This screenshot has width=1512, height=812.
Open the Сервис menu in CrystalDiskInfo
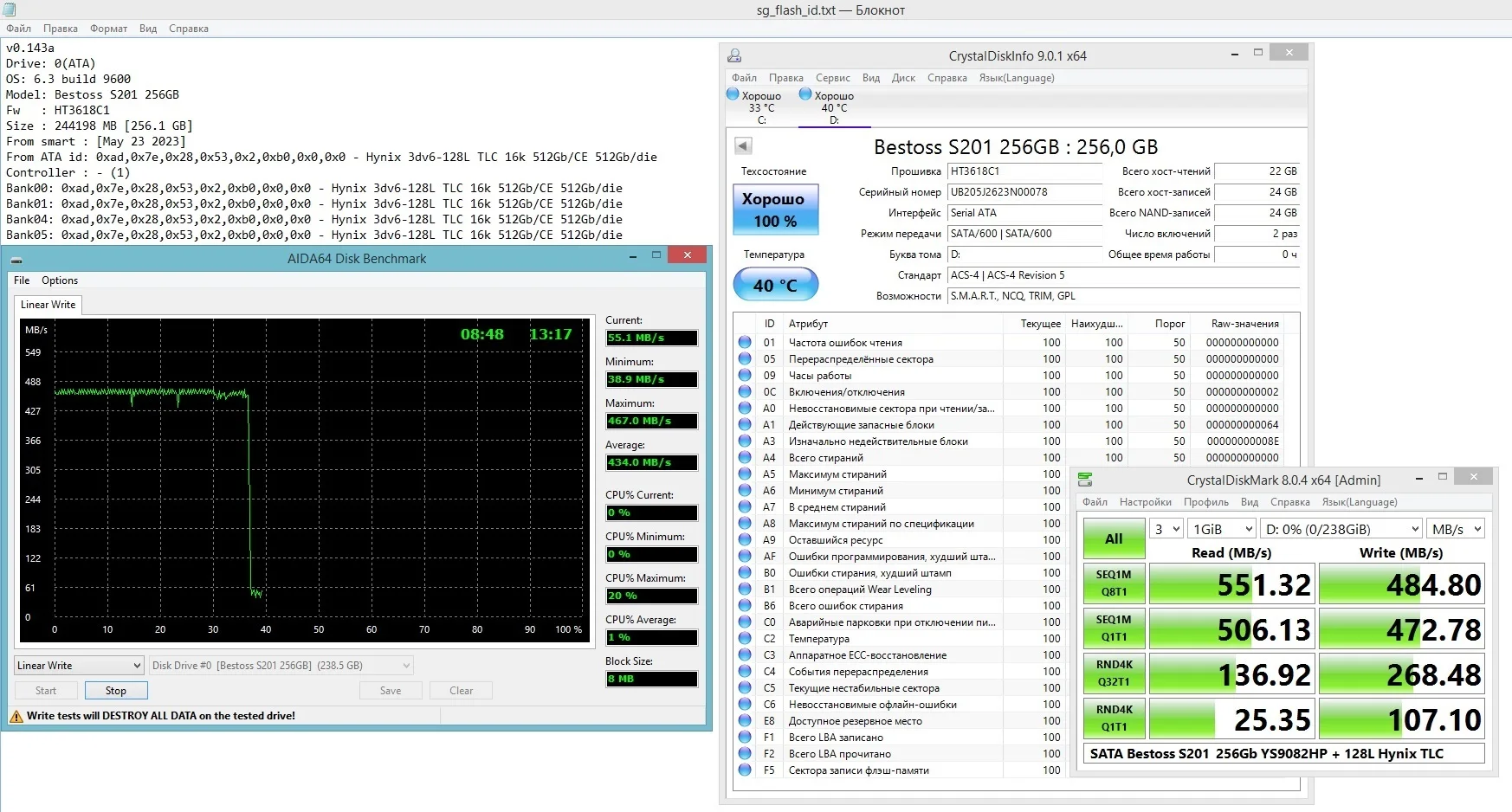(x=832, y=78)
